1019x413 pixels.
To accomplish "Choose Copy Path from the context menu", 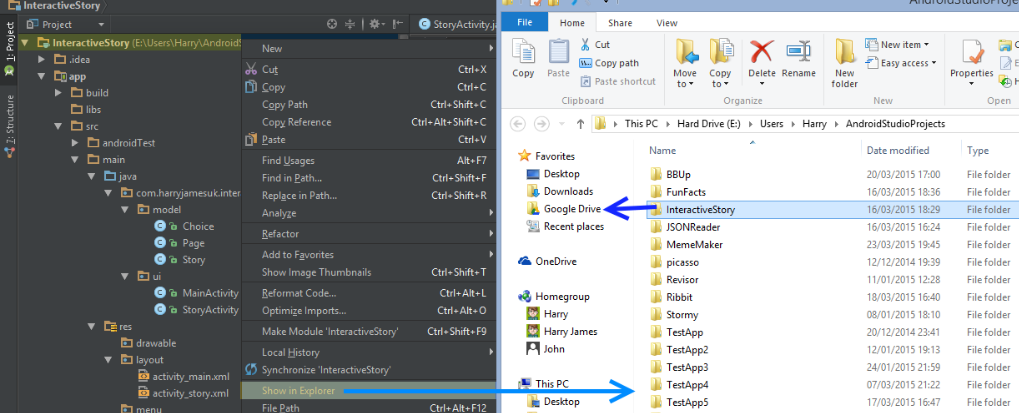I will 368,105.
